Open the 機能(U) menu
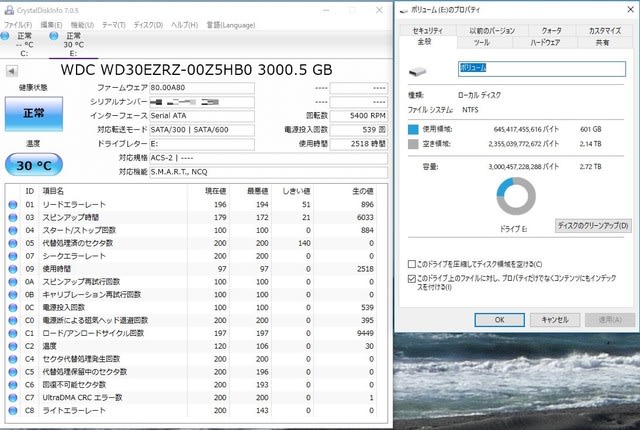 (82, 25)
